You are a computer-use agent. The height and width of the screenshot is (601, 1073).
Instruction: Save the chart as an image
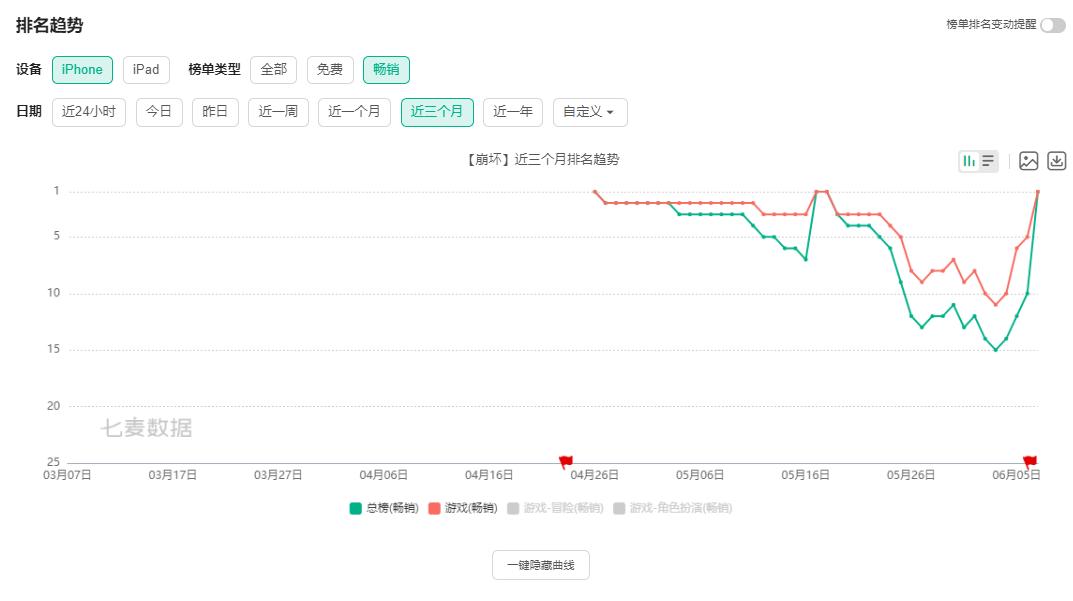[1028, 161]
